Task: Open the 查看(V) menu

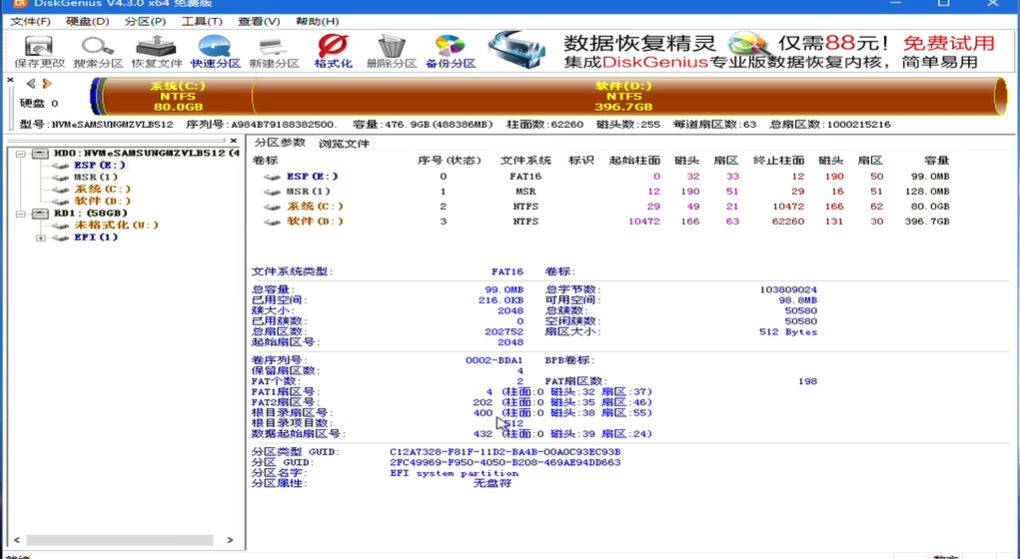Action: point(259,21)
